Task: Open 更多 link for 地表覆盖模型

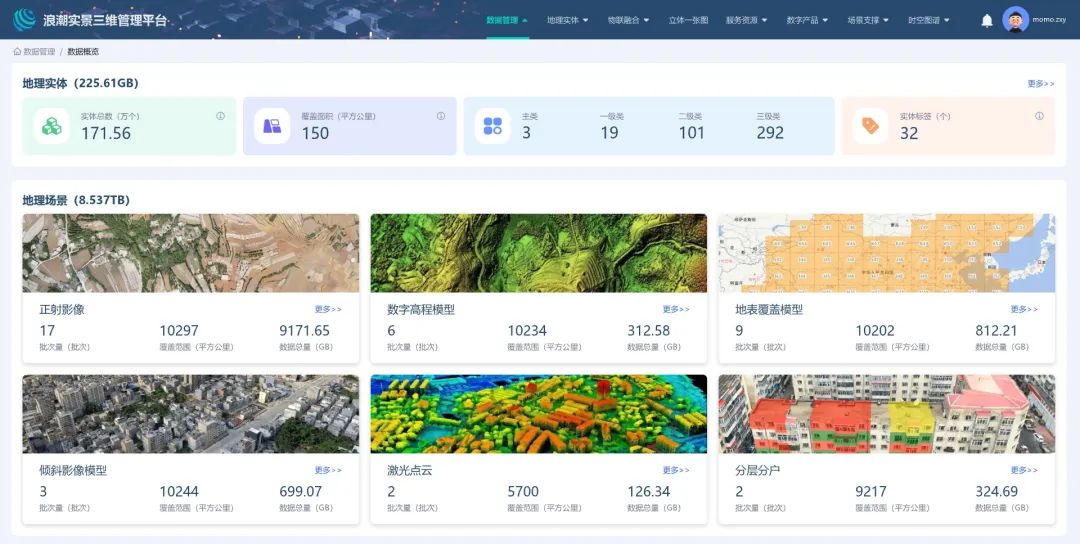Action: tap(1024, 309)
